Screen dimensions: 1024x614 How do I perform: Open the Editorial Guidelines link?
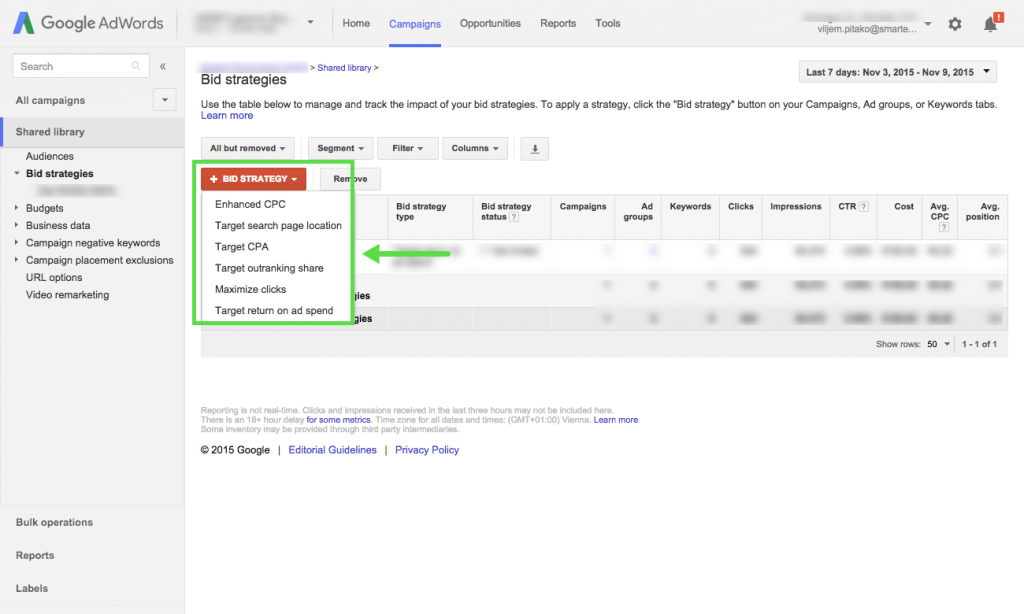(x=332, y=450)
